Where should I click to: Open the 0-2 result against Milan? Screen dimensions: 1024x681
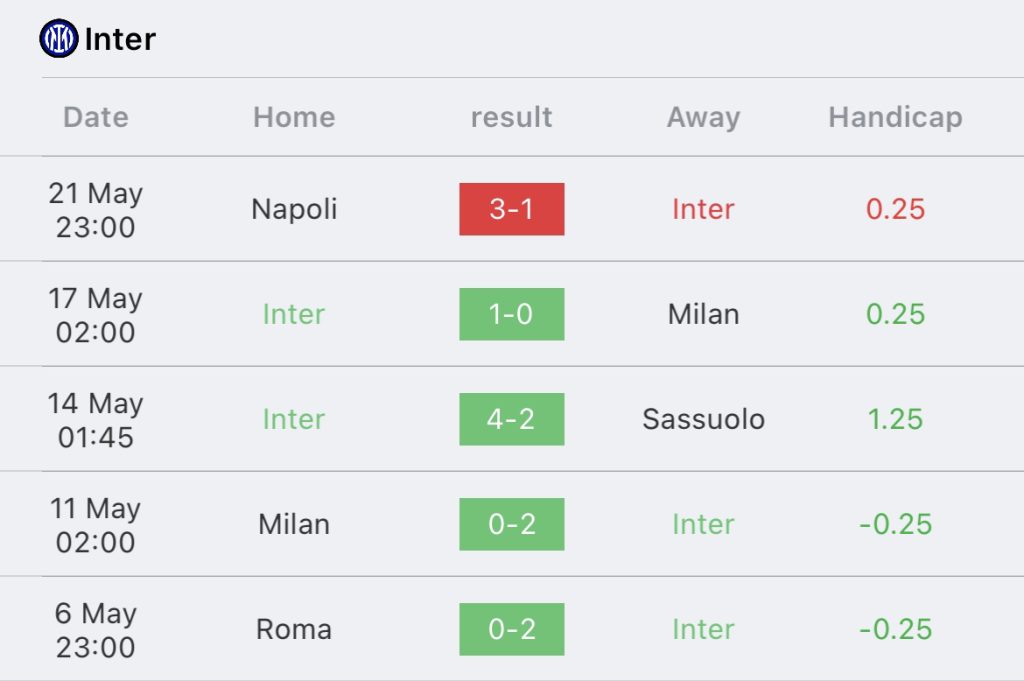point(511,524)
